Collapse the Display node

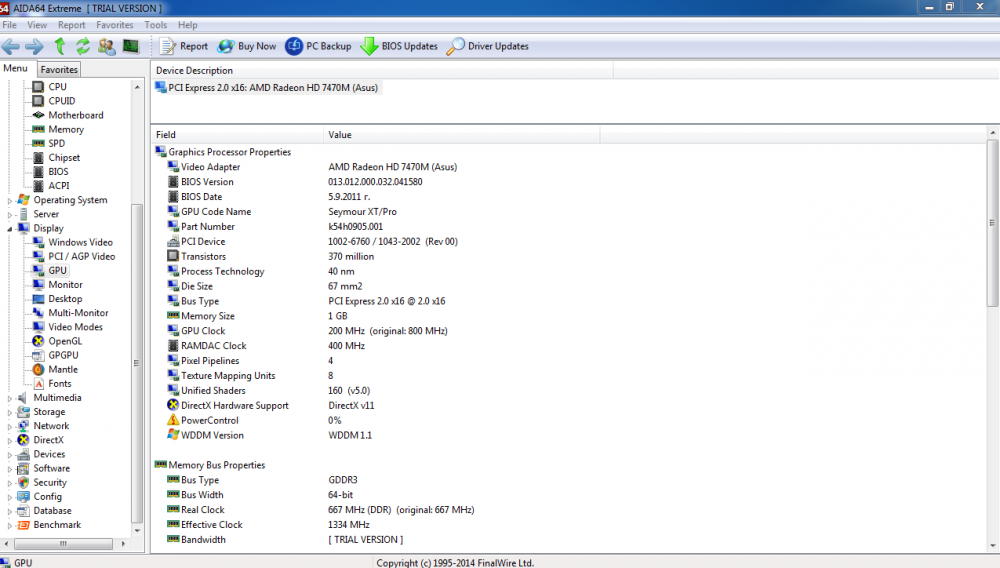(10, 228)
